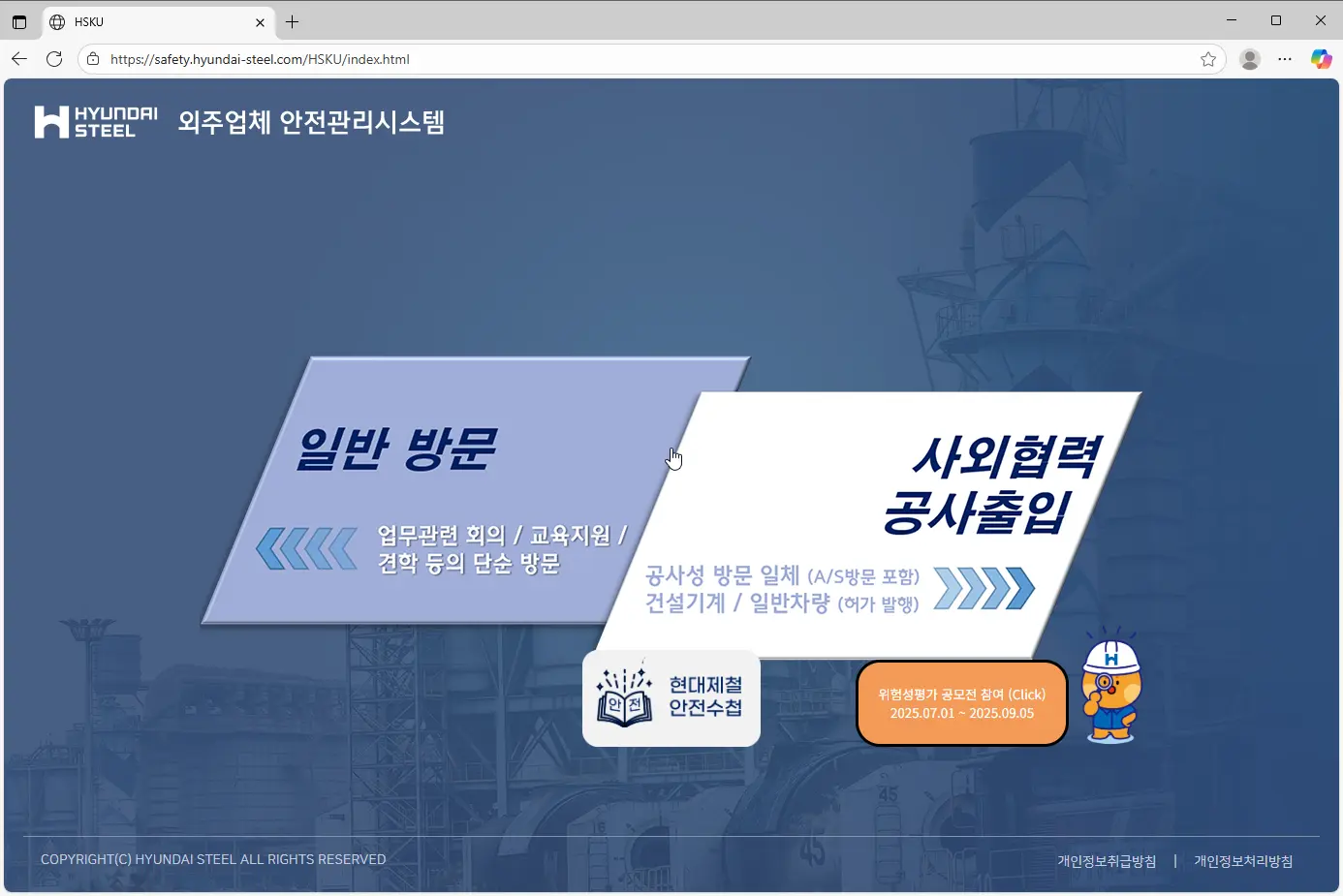Bookmark this page with star icon

click(x=1208, y=59)
